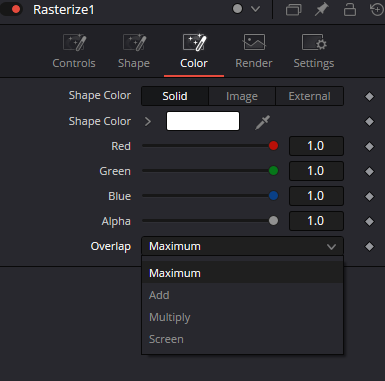The height and width of the screenshot is (381, 385).
Task: Click the Green slider handle
Action: [x=273, y=171]
